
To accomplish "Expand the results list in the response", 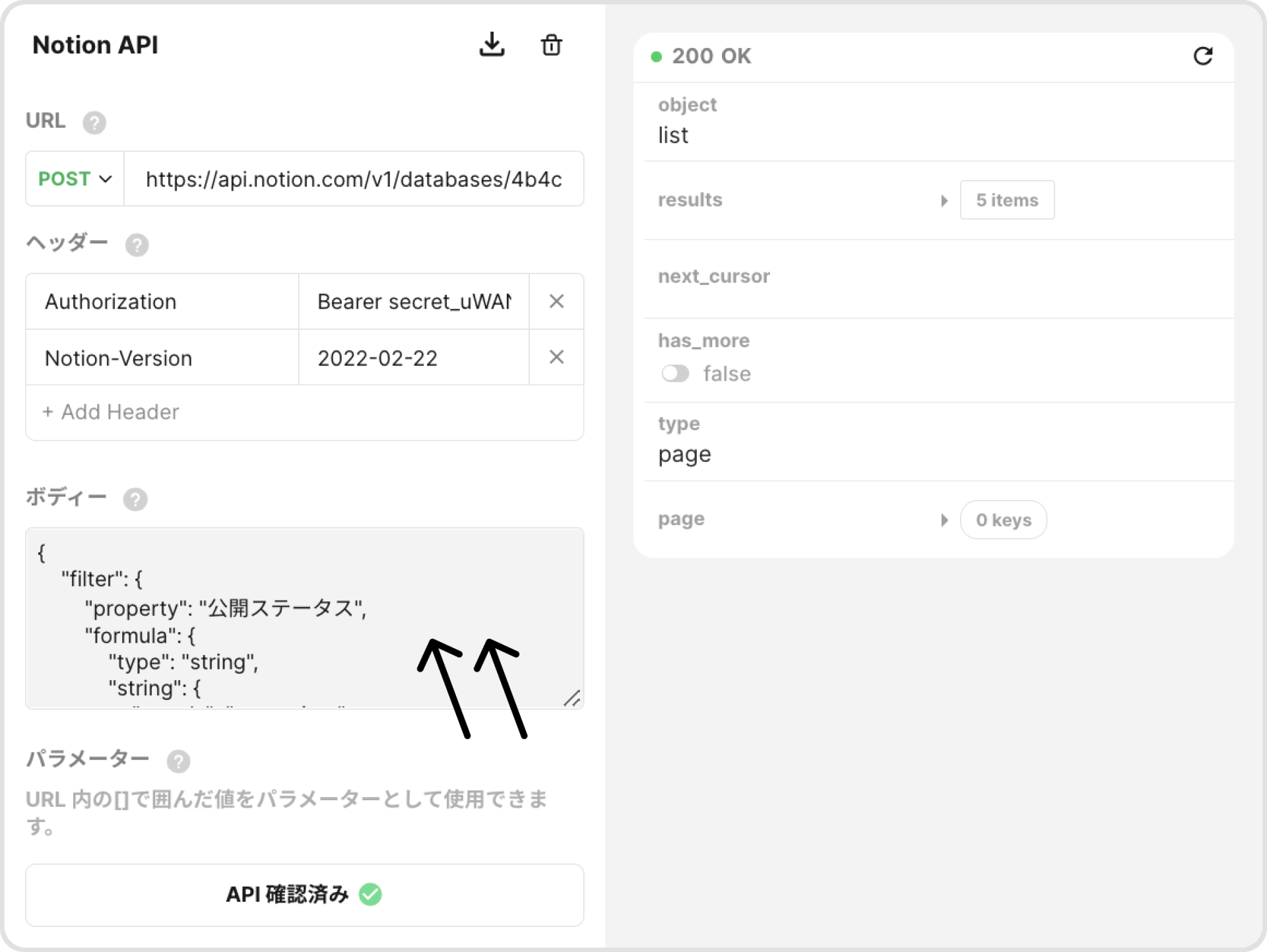I will 944,201.
